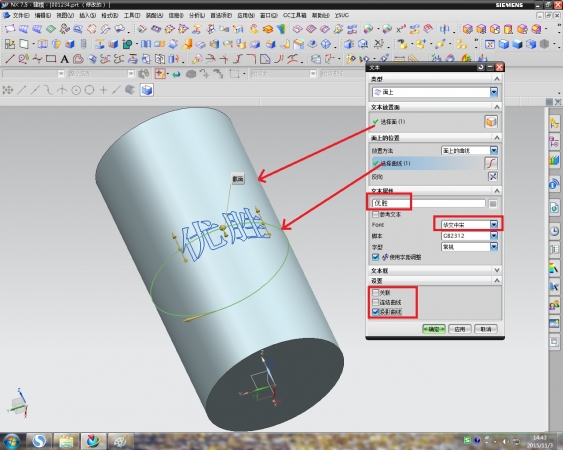The width and height of the screenshot is (563, 450).
Task: Open the Font dropdown 华文中宋
Action: point(469,225)
